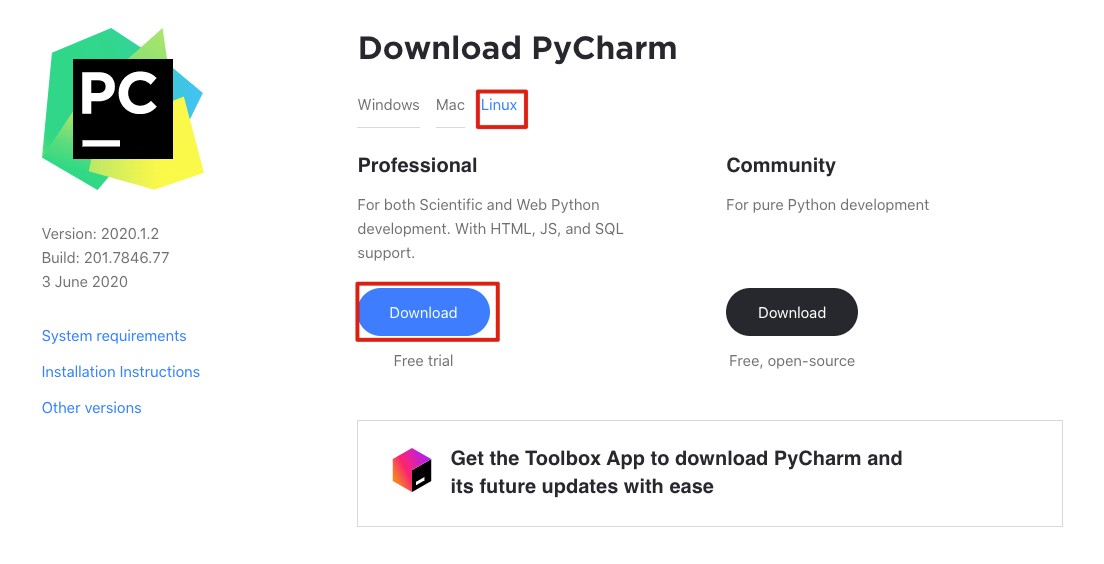Click the PyCharm PC logo
Image resolution: width=1104 pixels, height=564 pixels.
(x=123, y=108)
